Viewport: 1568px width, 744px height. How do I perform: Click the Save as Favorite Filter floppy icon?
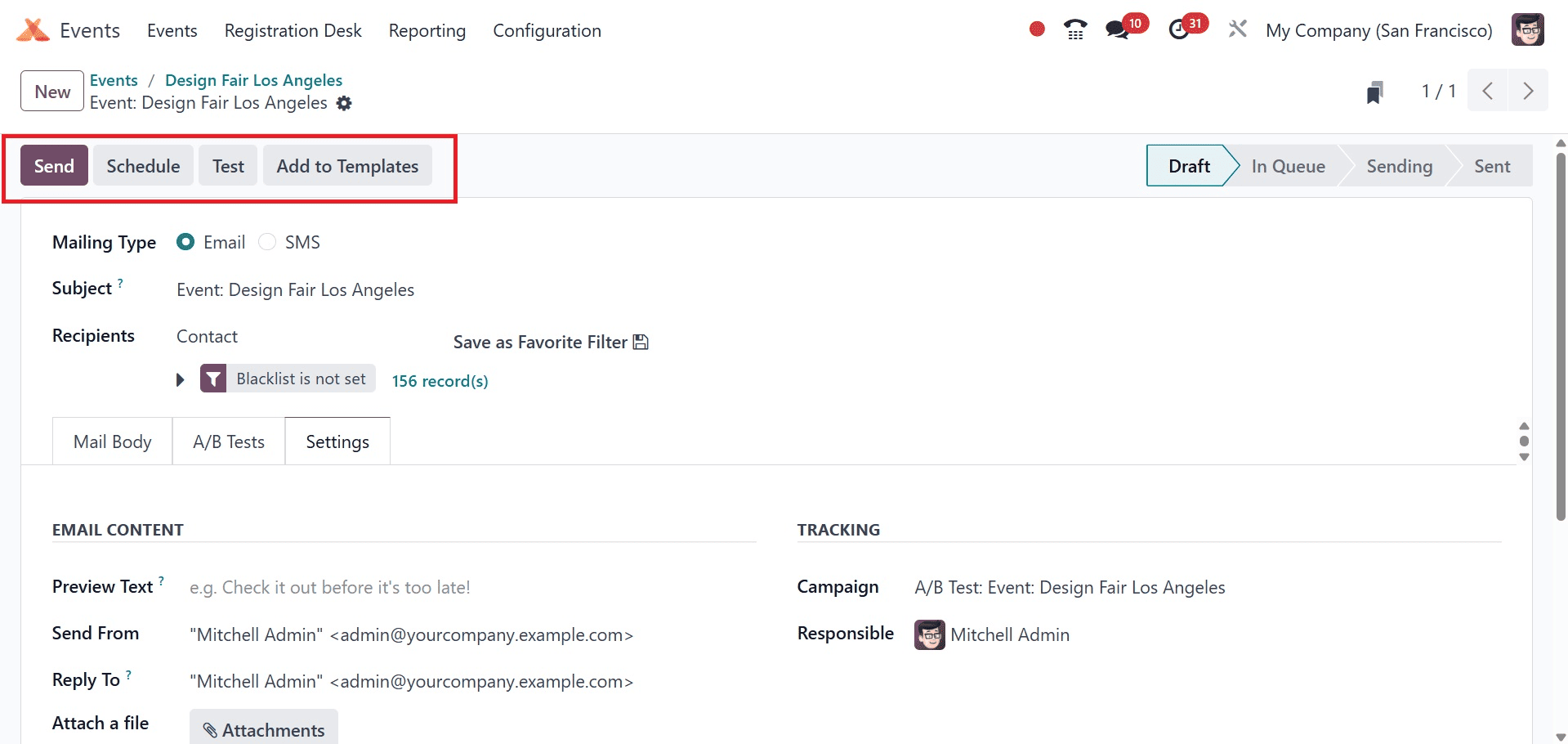pyautogui.click(x=641, y=343)
